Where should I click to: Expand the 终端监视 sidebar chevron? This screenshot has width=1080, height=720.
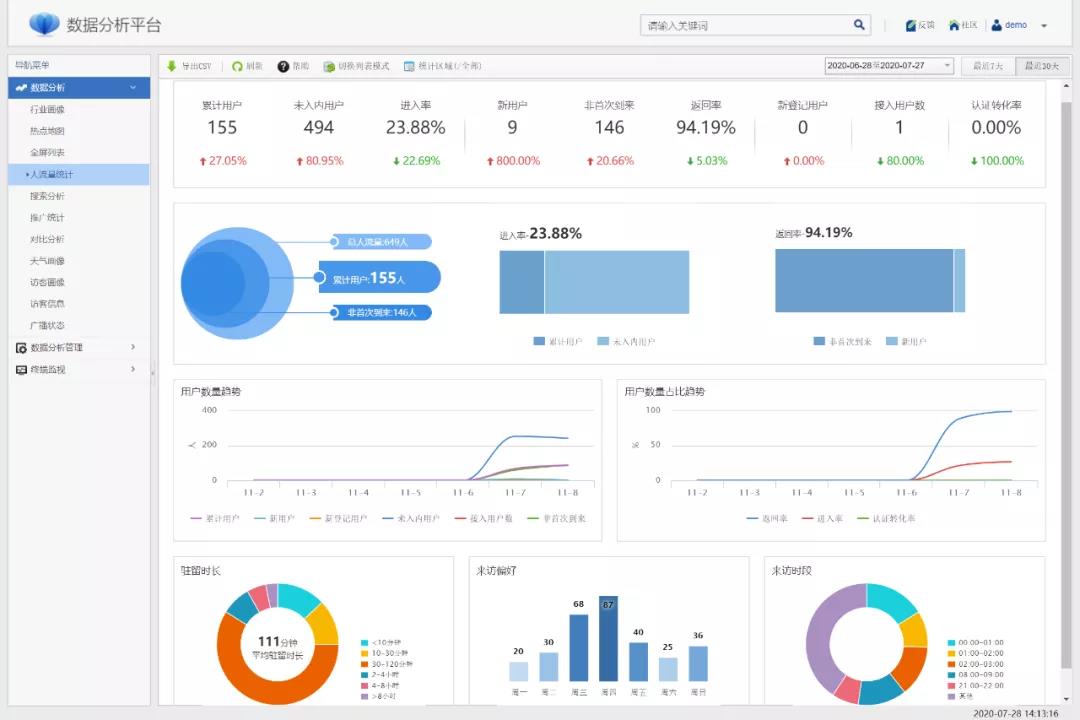tap(133, 369)
